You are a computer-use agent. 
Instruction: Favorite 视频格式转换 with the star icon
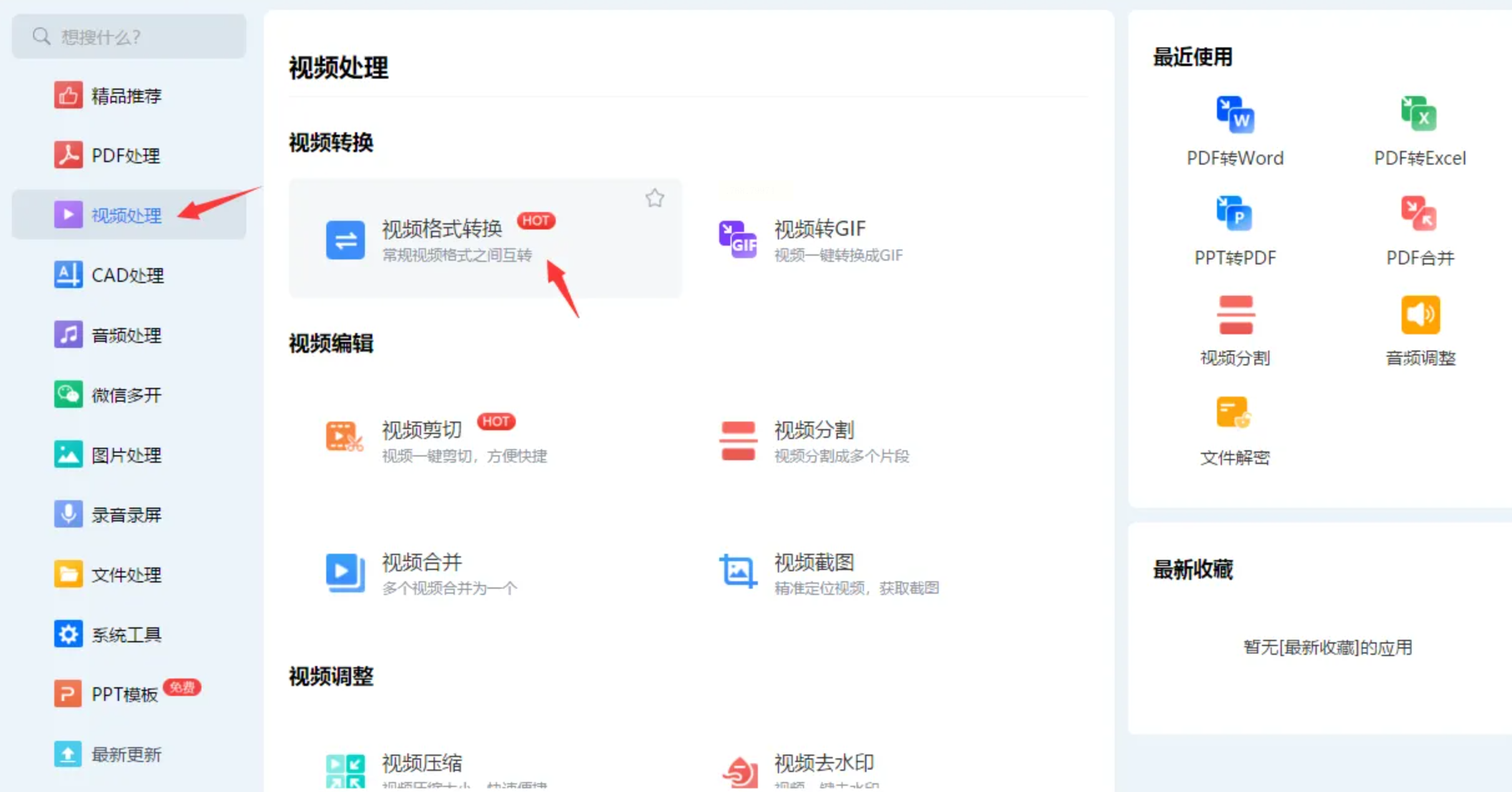coord(654,198)
